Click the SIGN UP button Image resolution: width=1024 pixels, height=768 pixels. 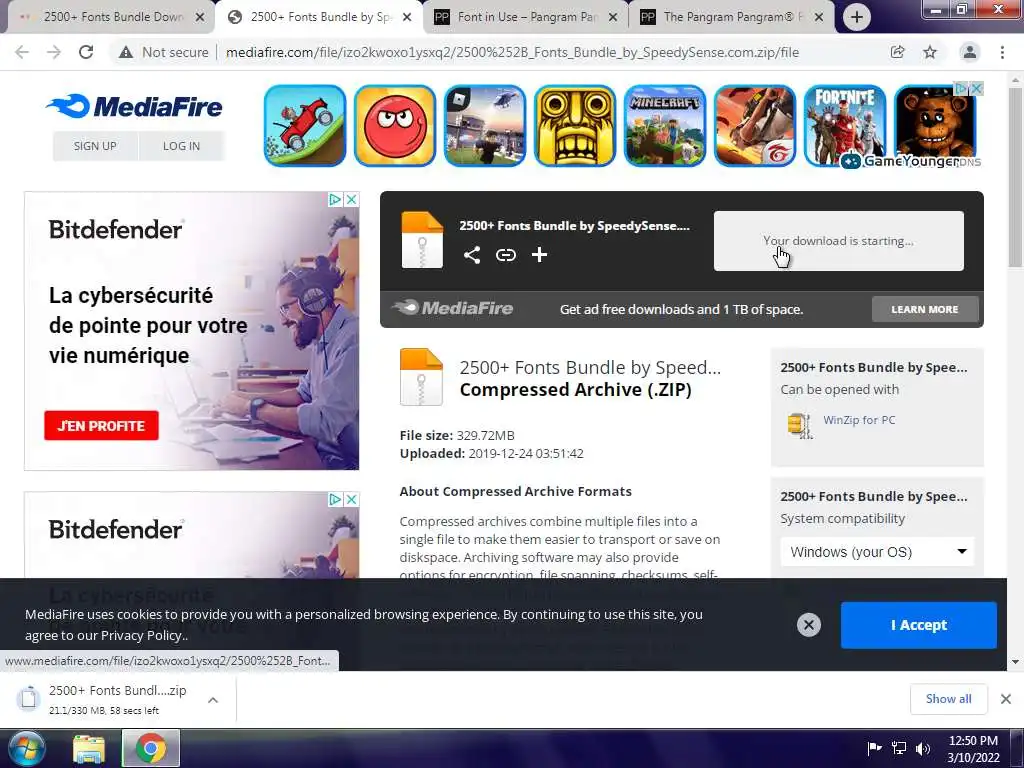(x=95, y=146)
